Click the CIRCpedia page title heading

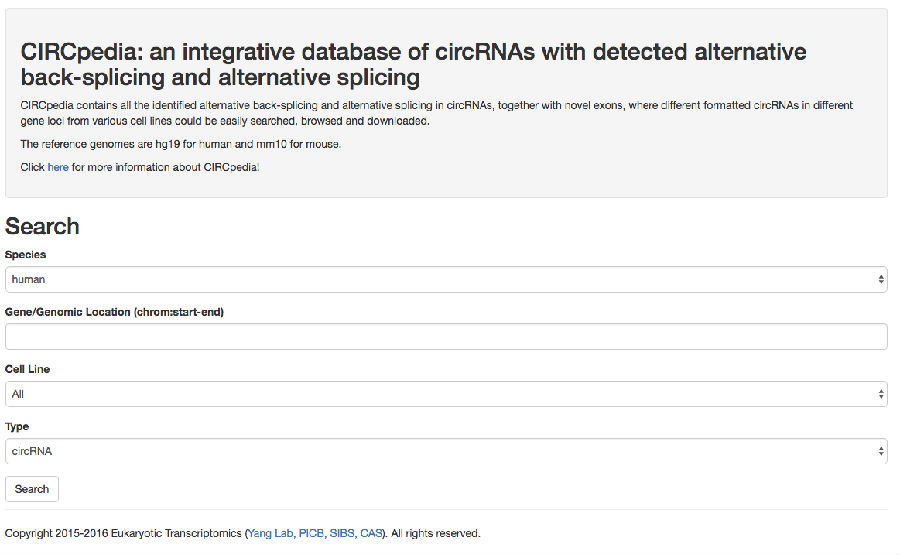pyautogui.click(x=413, y=64)
